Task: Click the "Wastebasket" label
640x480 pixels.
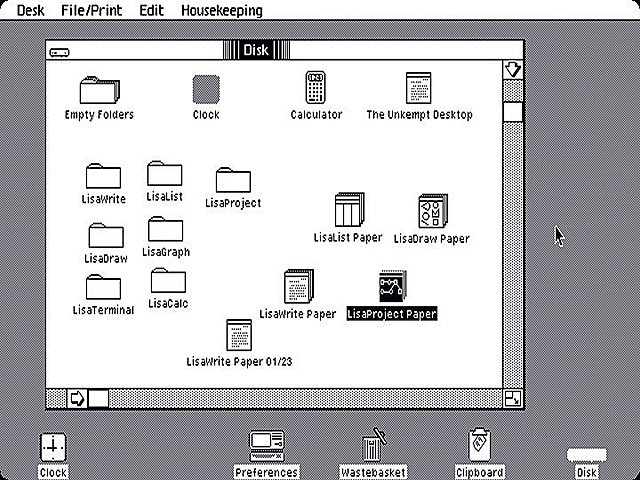Action: (x=373, y=472)
